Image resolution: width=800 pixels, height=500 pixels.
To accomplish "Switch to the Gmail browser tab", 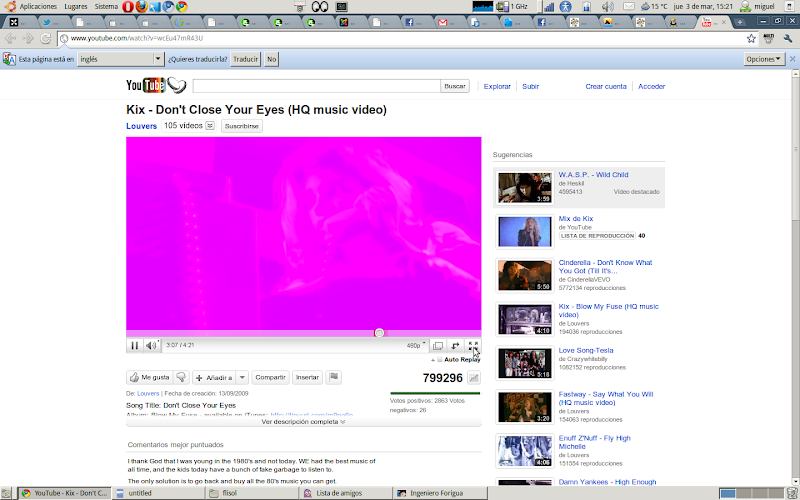I will [x=448, y=22].
